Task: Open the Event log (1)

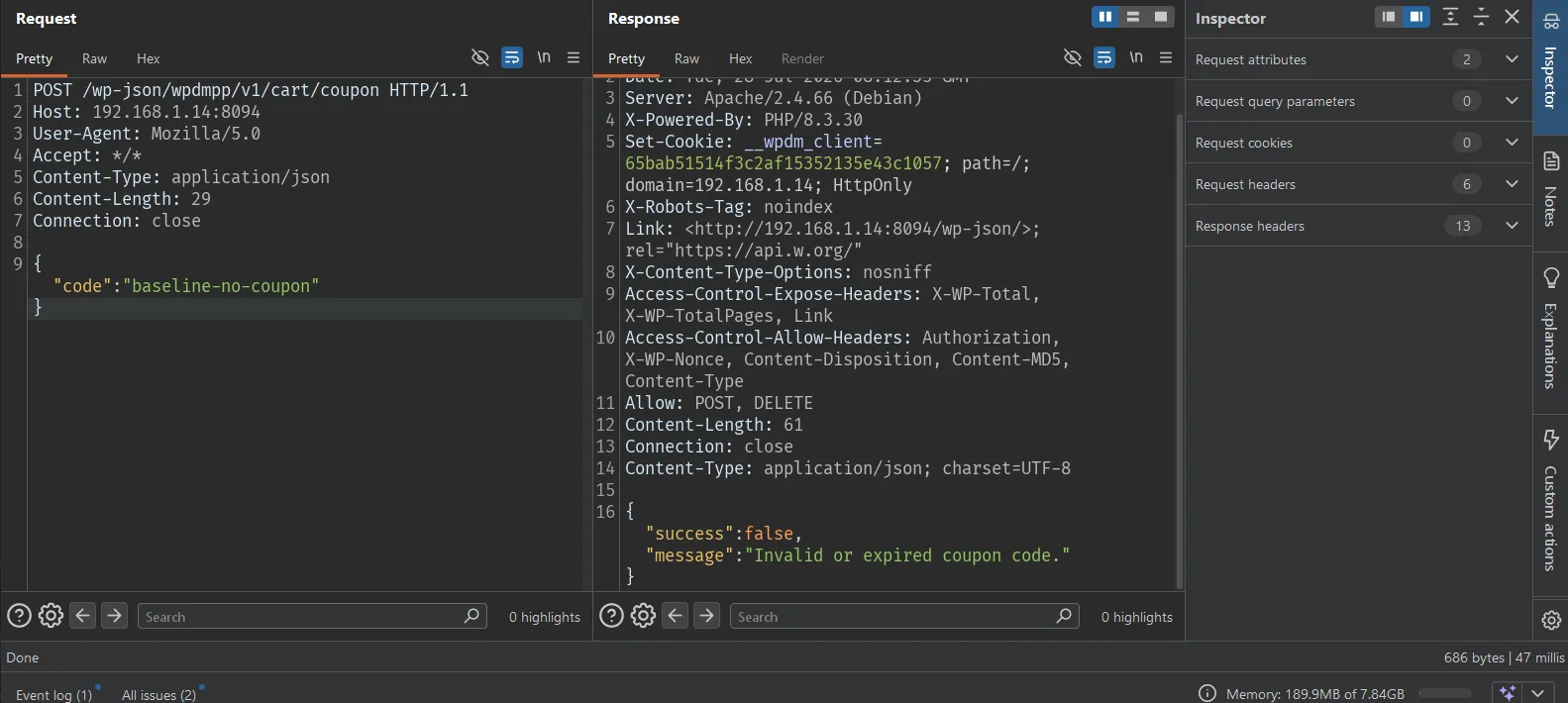Action: (x=54, y=694)
